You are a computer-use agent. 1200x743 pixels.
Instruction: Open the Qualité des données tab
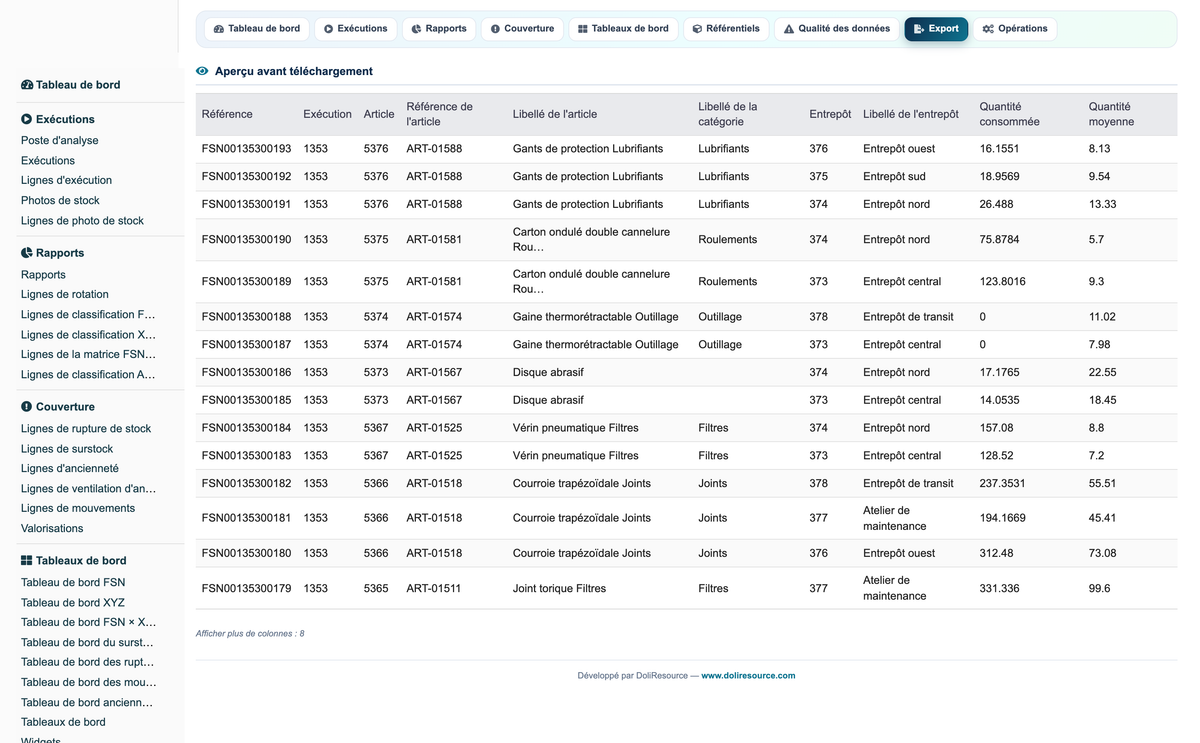coord(836,29)
